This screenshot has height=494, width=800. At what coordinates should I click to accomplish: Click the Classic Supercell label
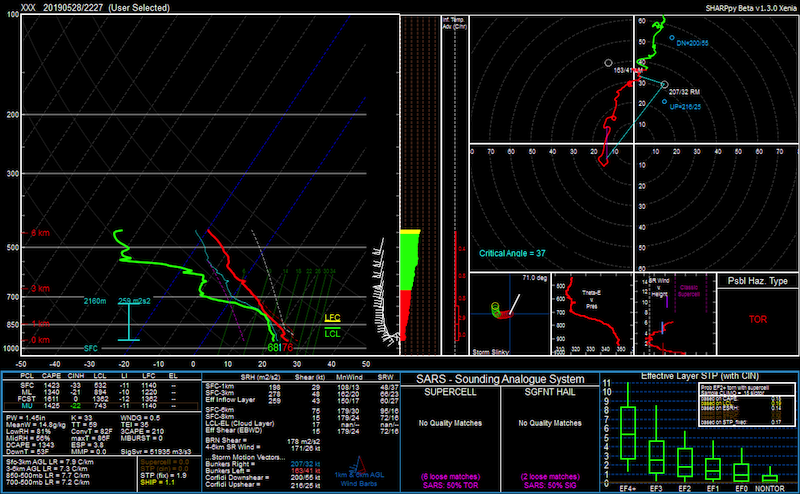point(688,291)
